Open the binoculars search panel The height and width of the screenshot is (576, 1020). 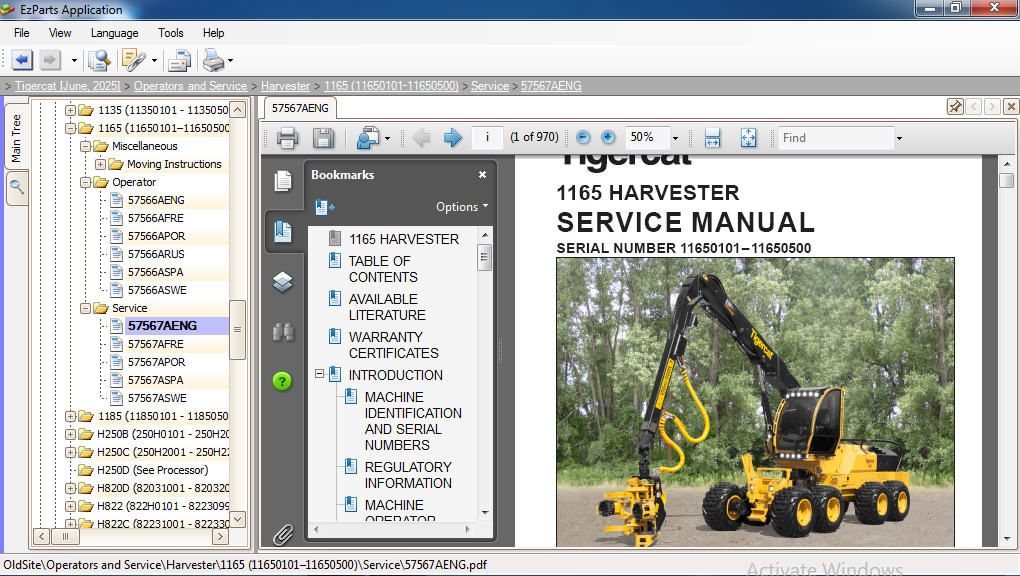pos(283,332)
